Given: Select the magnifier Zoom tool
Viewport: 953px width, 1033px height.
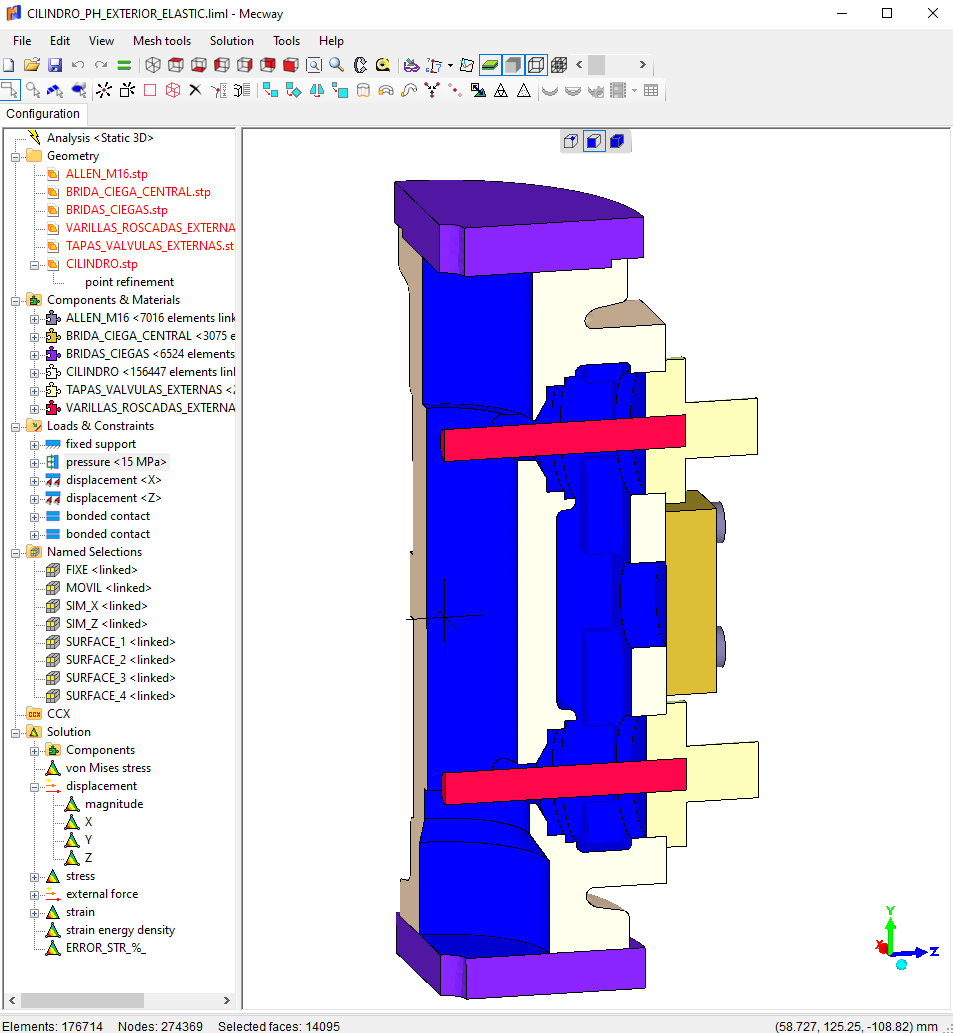Looking at the screenshot, I should pyautogui.click(x=337, y=65).
